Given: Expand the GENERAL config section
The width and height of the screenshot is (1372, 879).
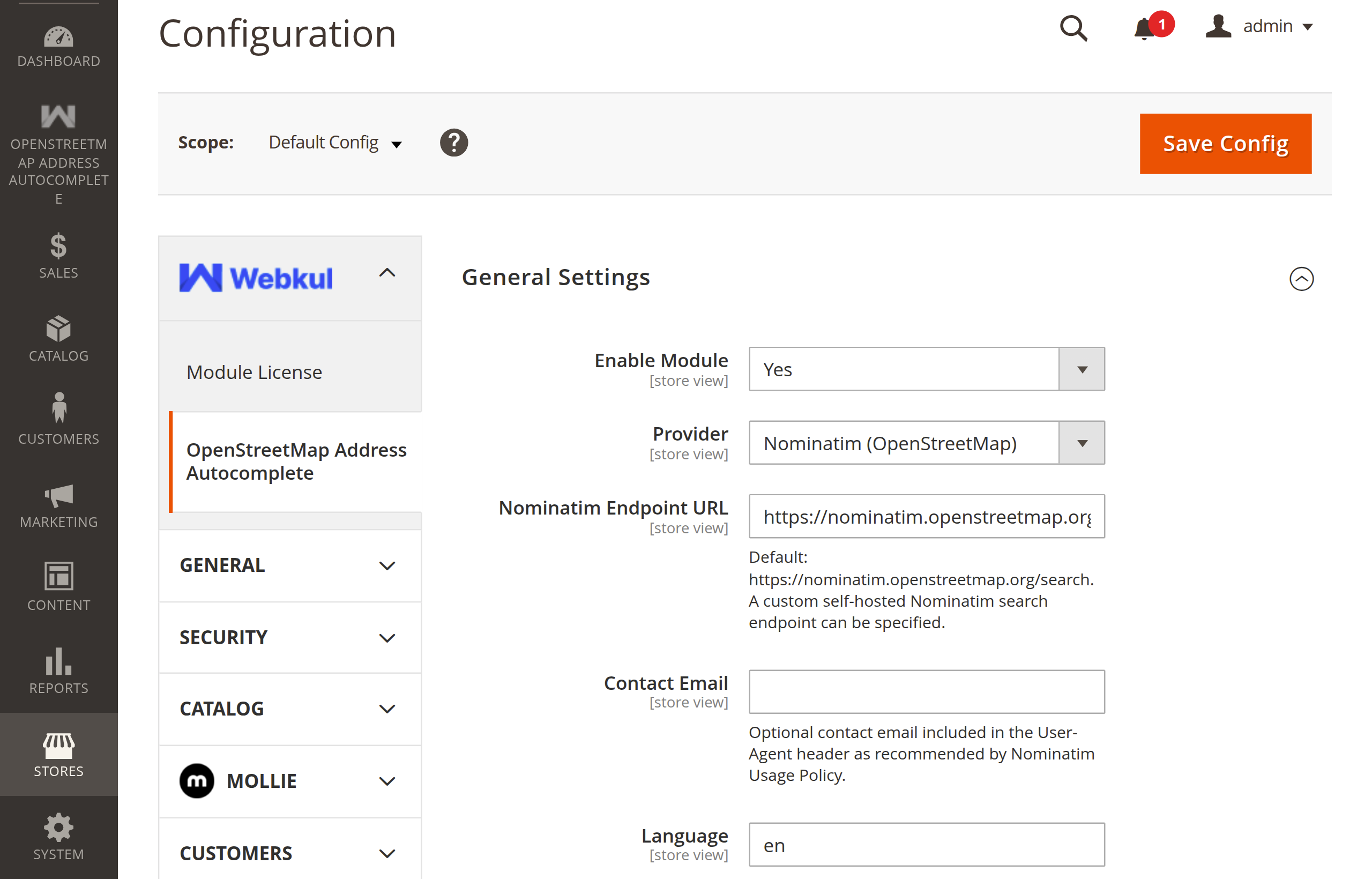Looking at the screenshot, I should tap(290, 565).
